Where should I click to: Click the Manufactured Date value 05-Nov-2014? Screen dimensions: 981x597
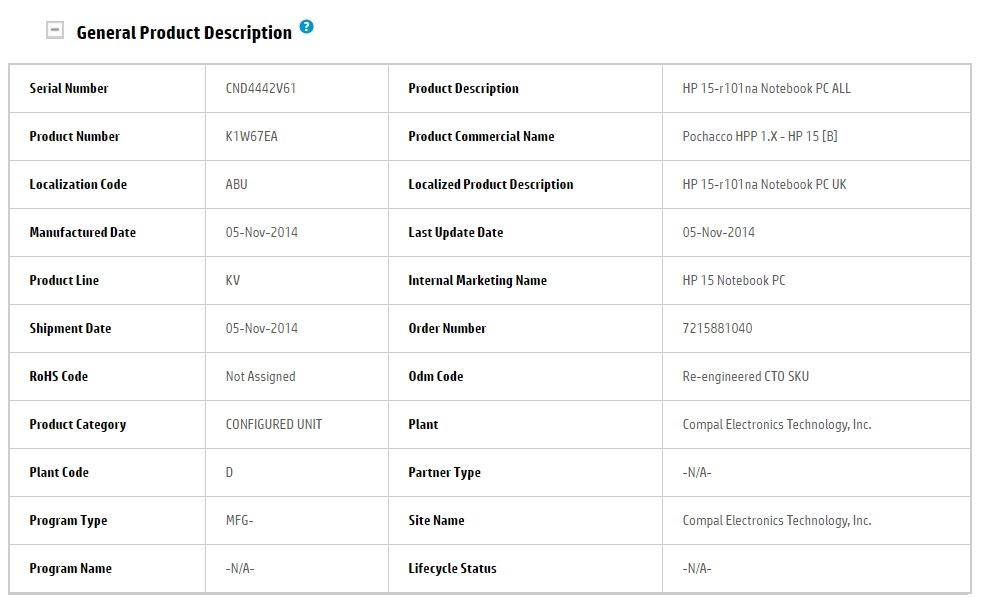pos(262,232)
